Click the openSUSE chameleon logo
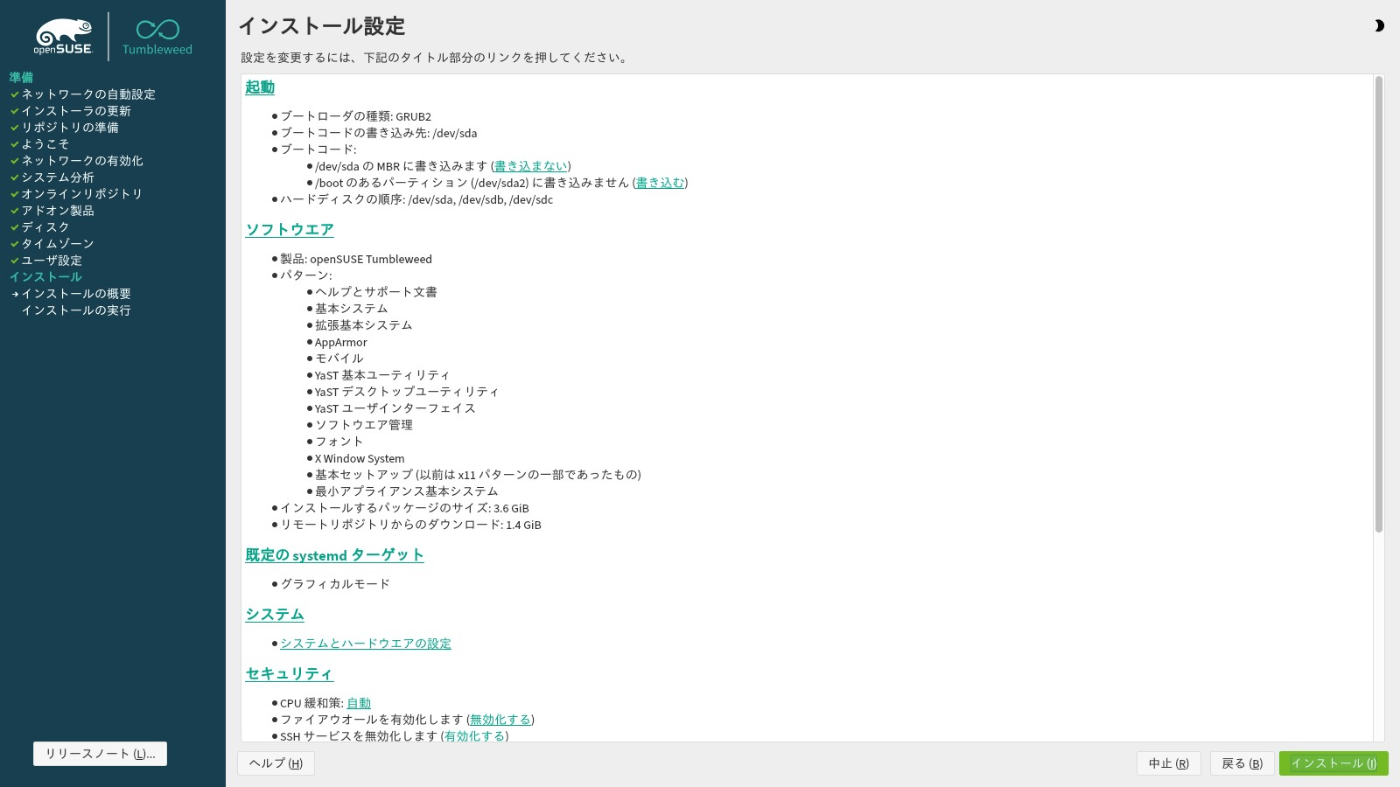This screenshot has width=1400, height=787. (62, 35)
